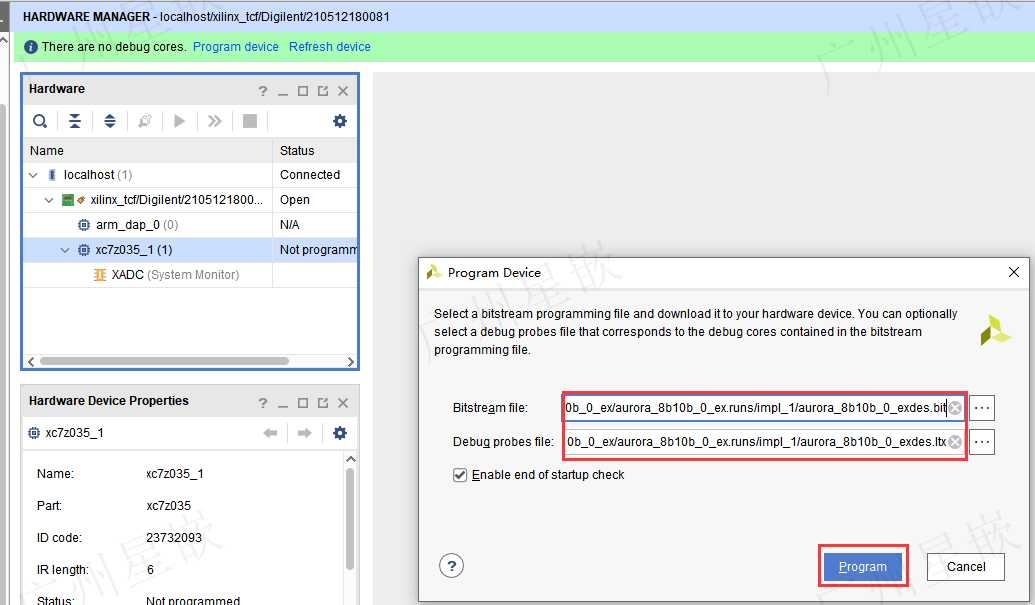The width and height of the screenshot is (1035, 605).
Task: Click the IR length value 6
Action: [x=150, y=569]
